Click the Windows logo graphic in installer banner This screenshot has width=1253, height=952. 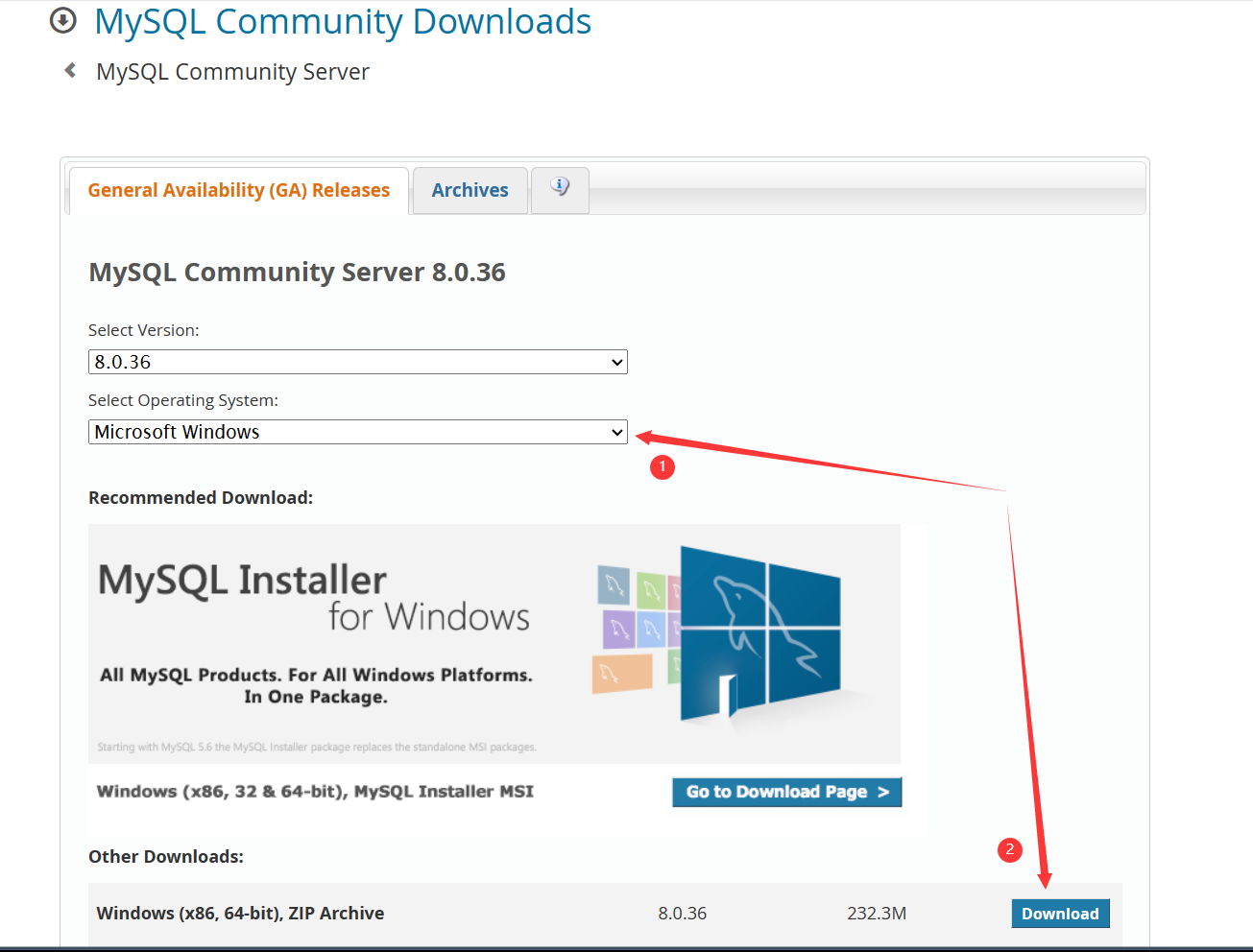(759, 633)
